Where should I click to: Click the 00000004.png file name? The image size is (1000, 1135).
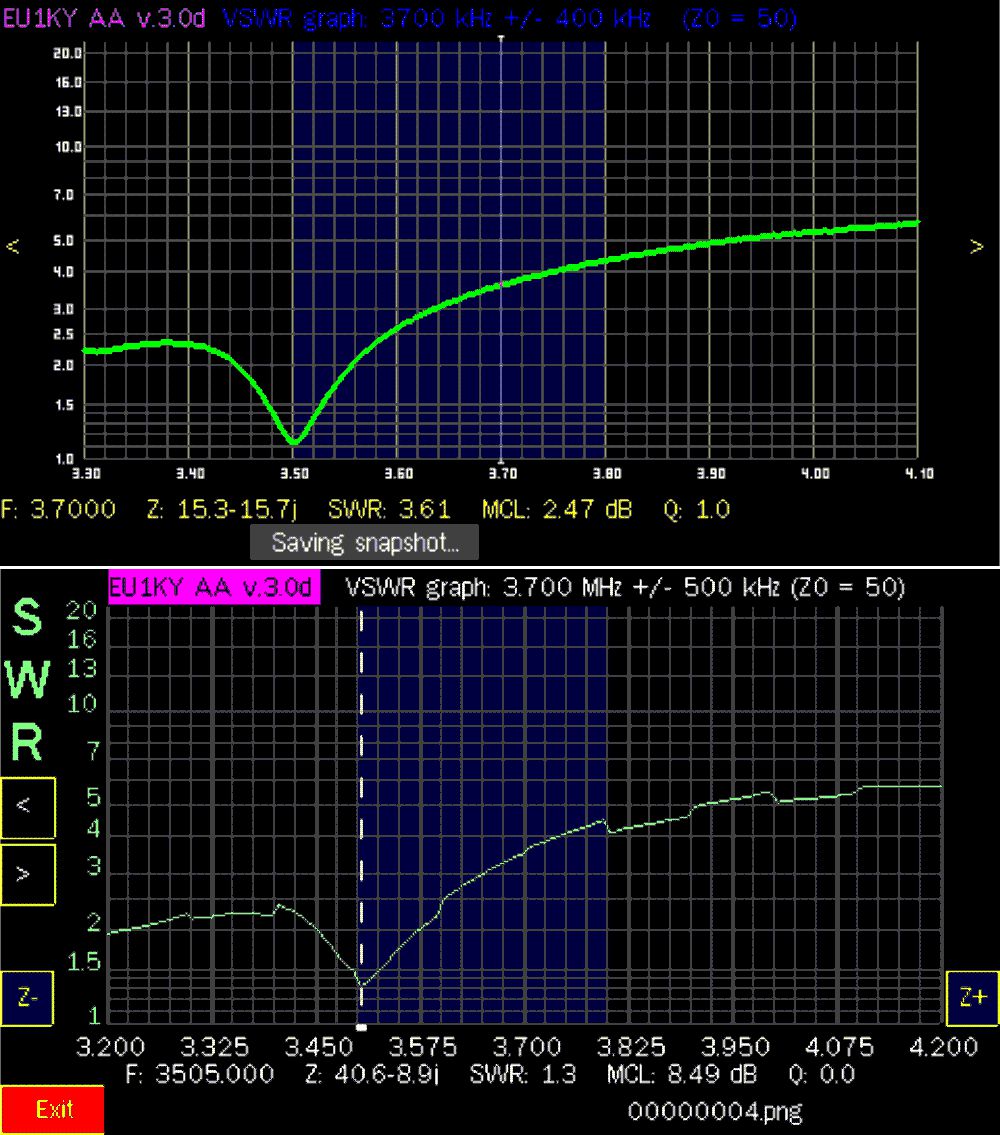[x=715, y=1110]
